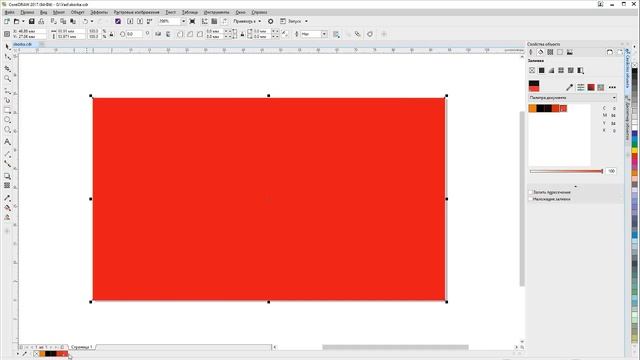The image size is (640, 360).
Task: Pick the orange swatch in the document palette
Action: point(532,108)
